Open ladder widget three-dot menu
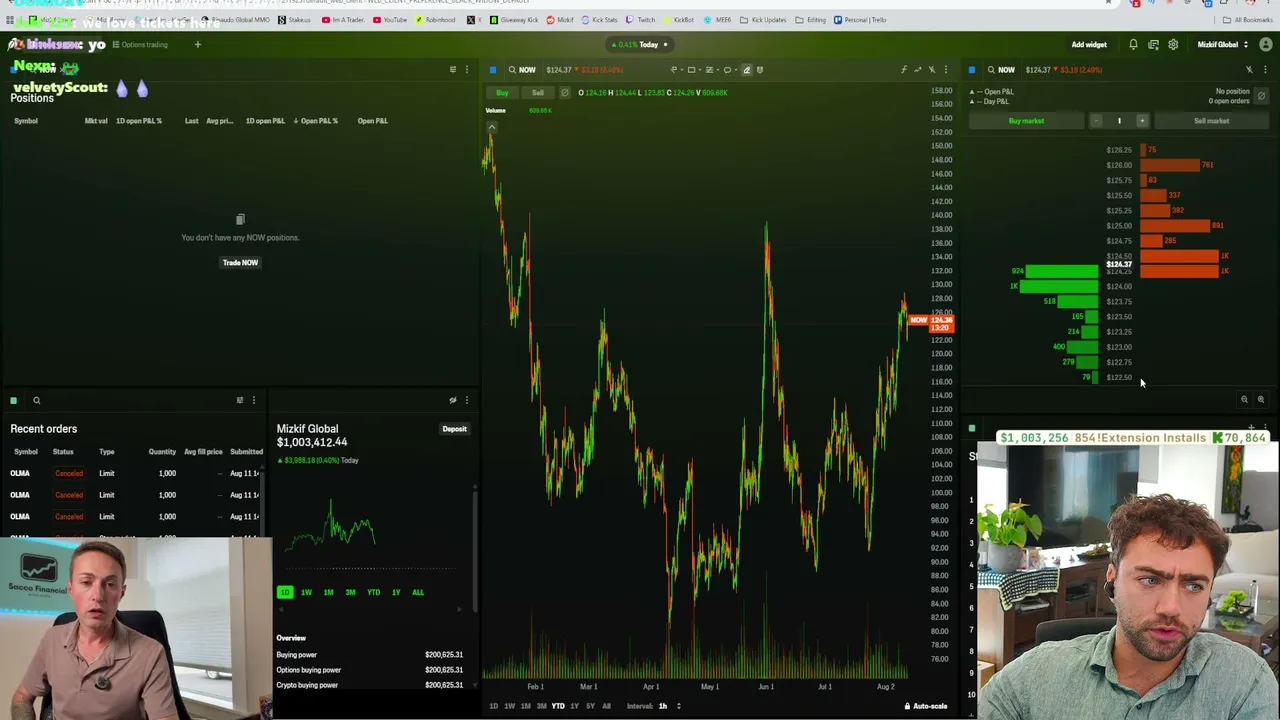 click(x=1266, y=70)
